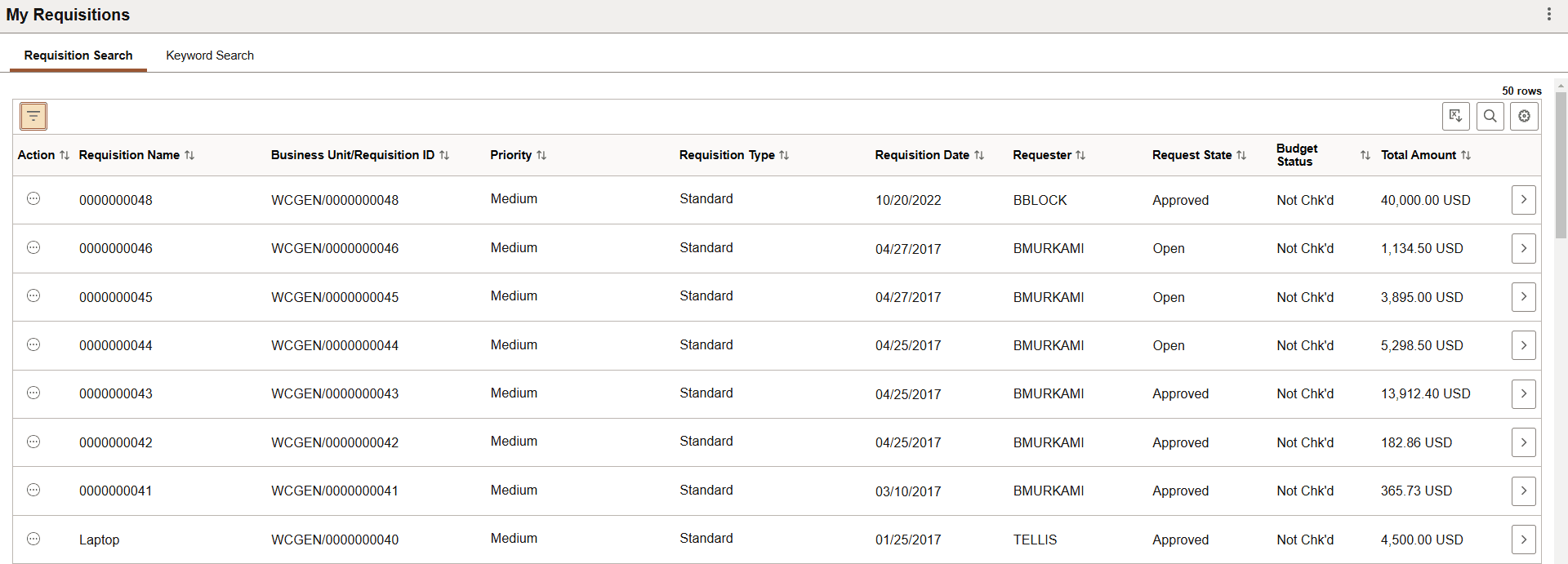Click requisition ID WCGEN/0000000040
Screen dimensions: 1568x564
[x=335, y=539]
